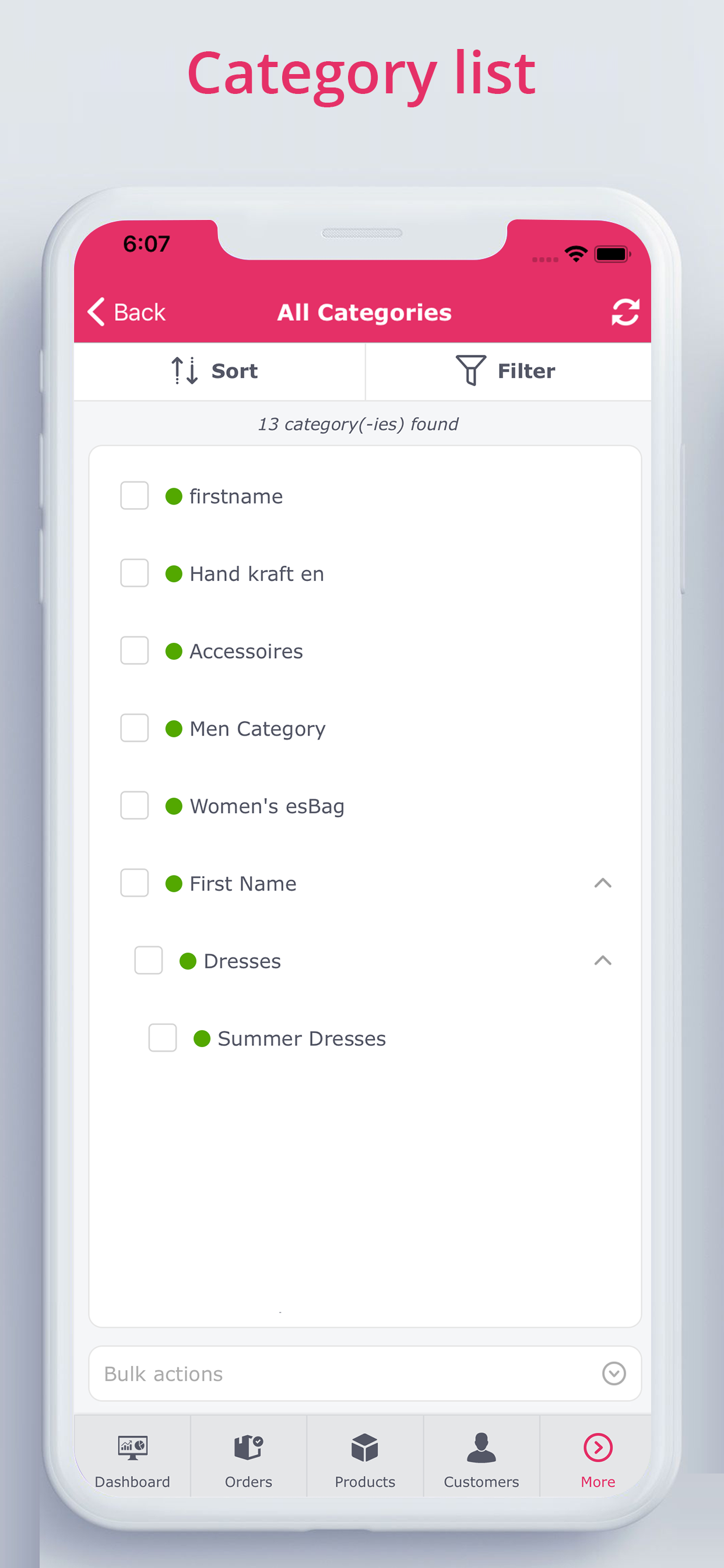Click the refresh icon in header
The height and width of the screenshot is (1568, 724).
click(x=625, y=312)
